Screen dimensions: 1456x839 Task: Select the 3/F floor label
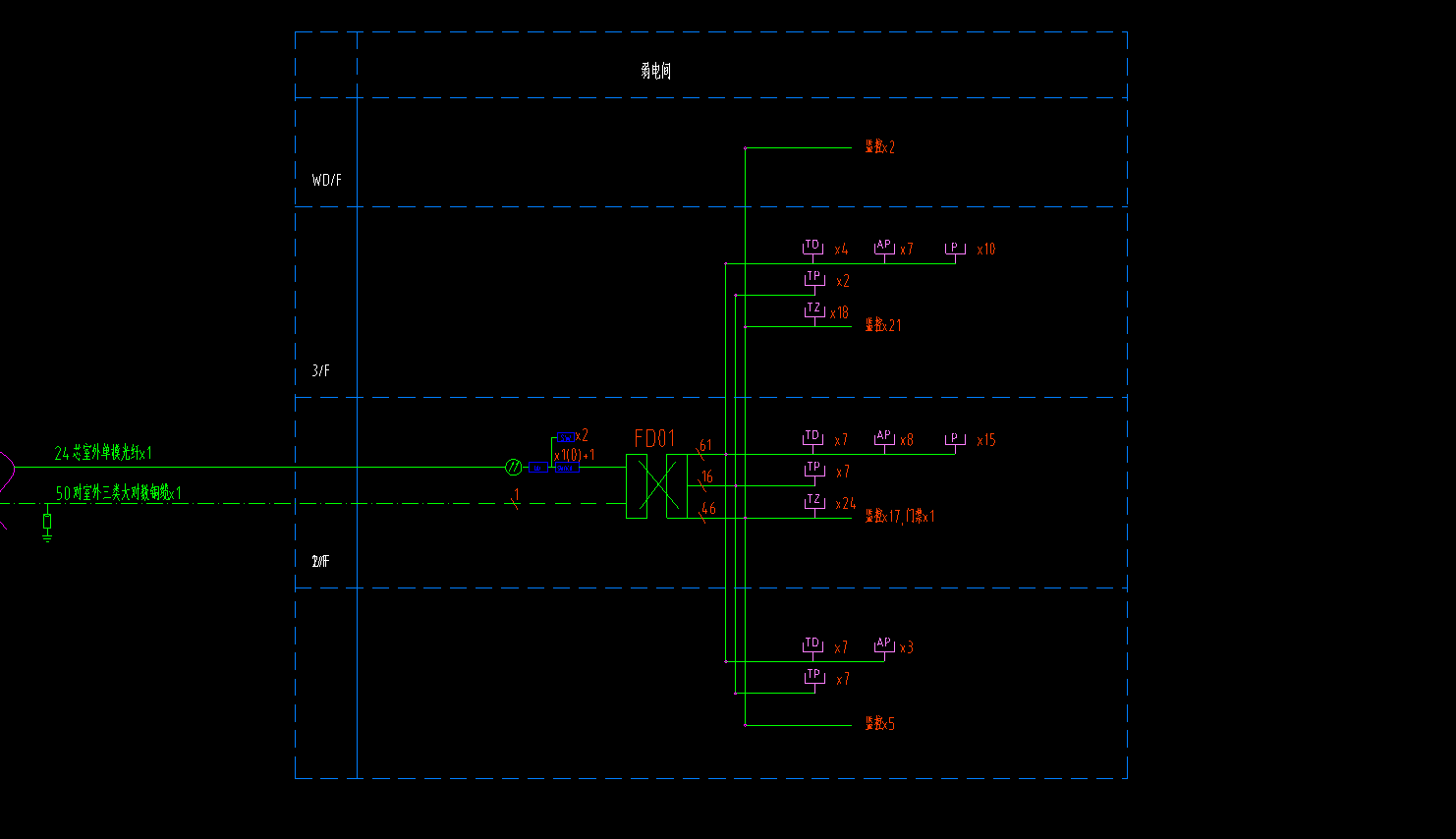coord(321,370)
